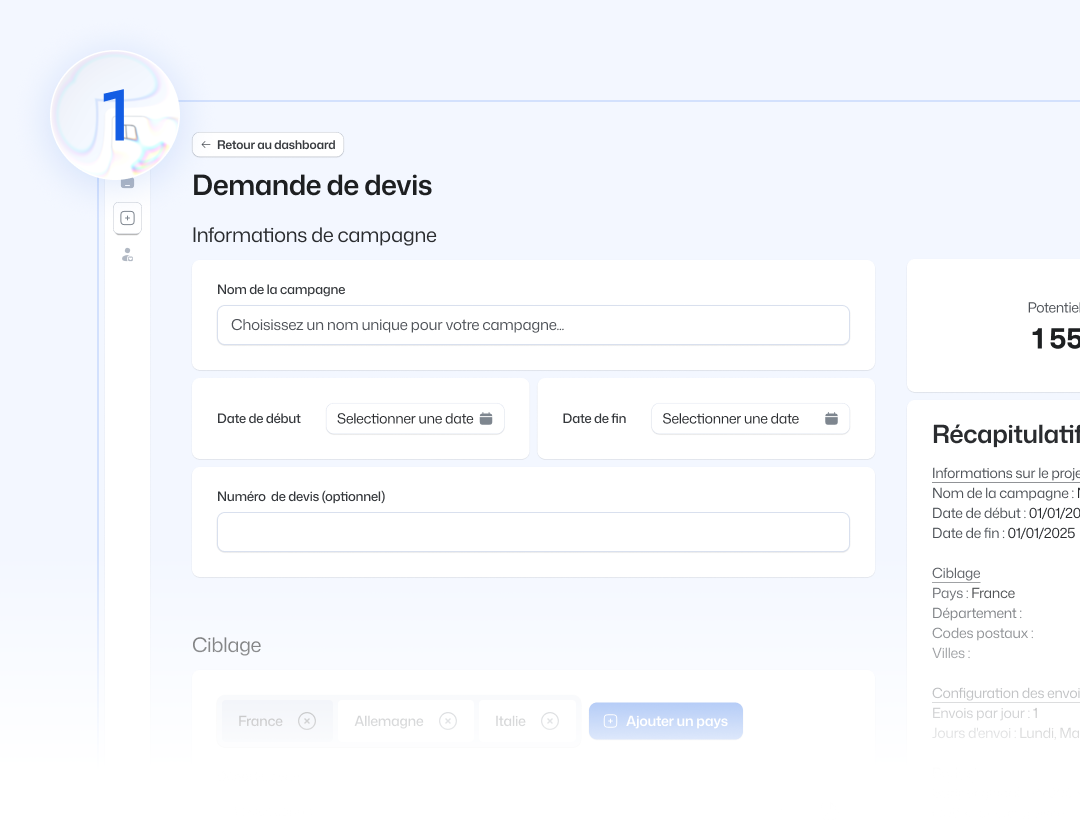Viewport: 1080px width, 840px height.
Task: Select the user profile icon at sidebar bottom
Action: click(127, 255)
